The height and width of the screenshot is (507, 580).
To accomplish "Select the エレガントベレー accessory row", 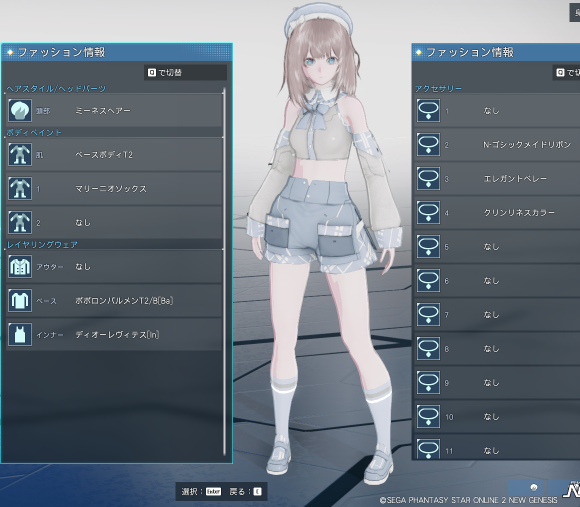I will click(497, 179).
